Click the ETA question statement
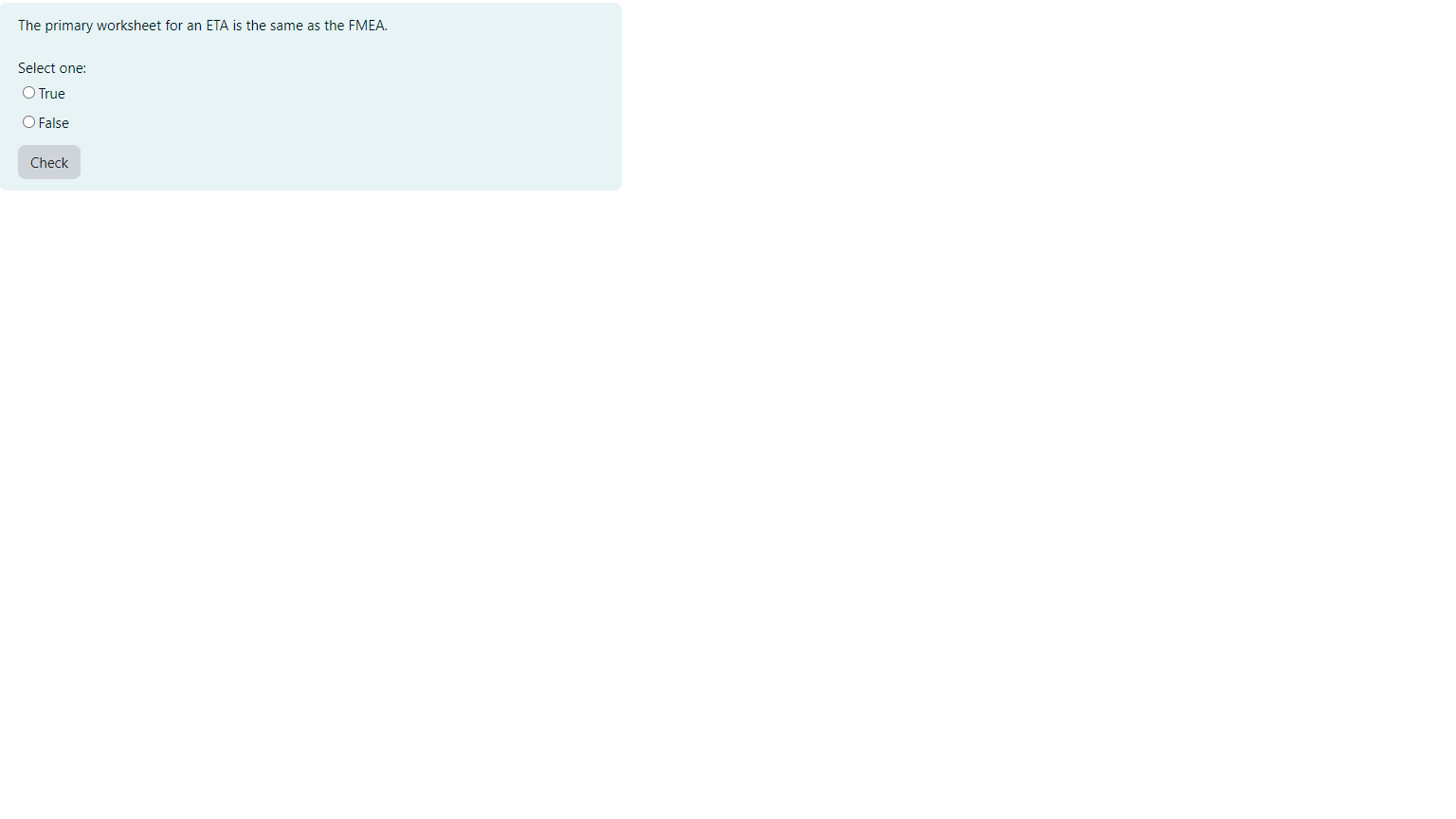 point(202,26)
